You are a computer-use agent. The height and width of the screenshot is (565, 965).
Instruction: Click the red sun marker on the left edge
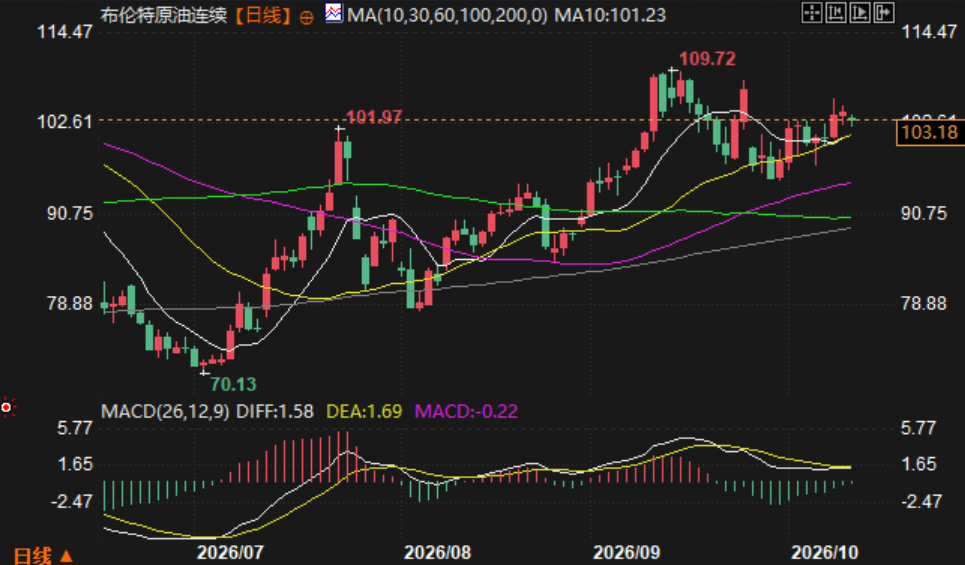tap(7, 407)
